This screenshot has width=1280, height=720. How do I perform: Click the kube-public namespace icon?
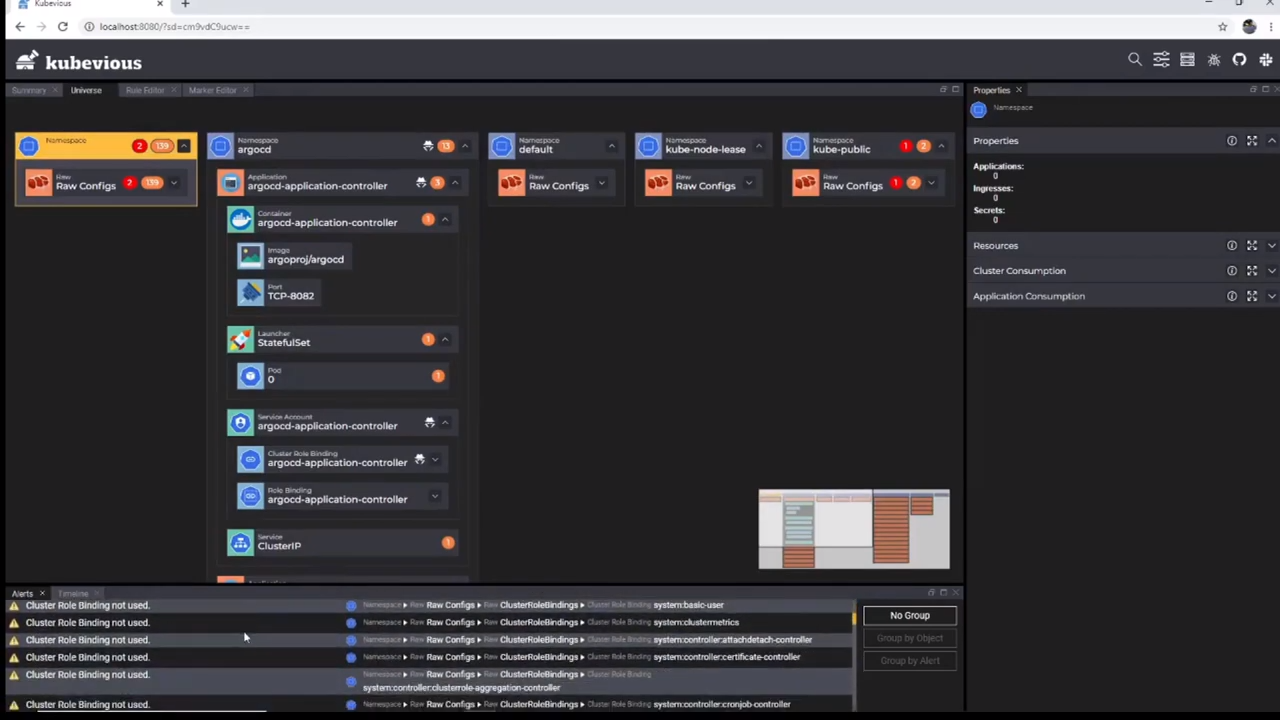[x=796, y=147]
